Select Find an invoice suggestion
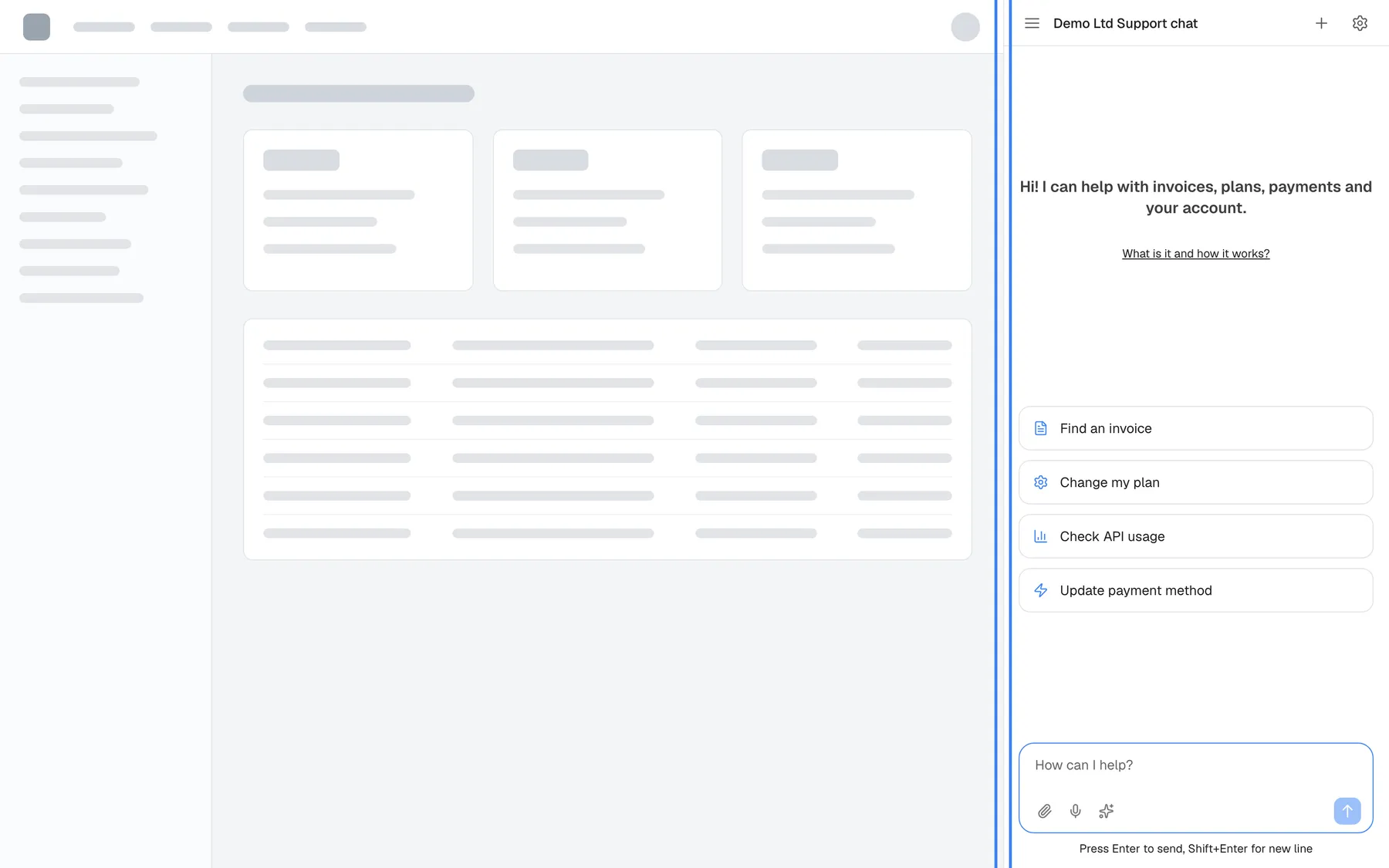Image resolution: width=1389 pixels, height=868 pixels. [x=1195, y=428]
